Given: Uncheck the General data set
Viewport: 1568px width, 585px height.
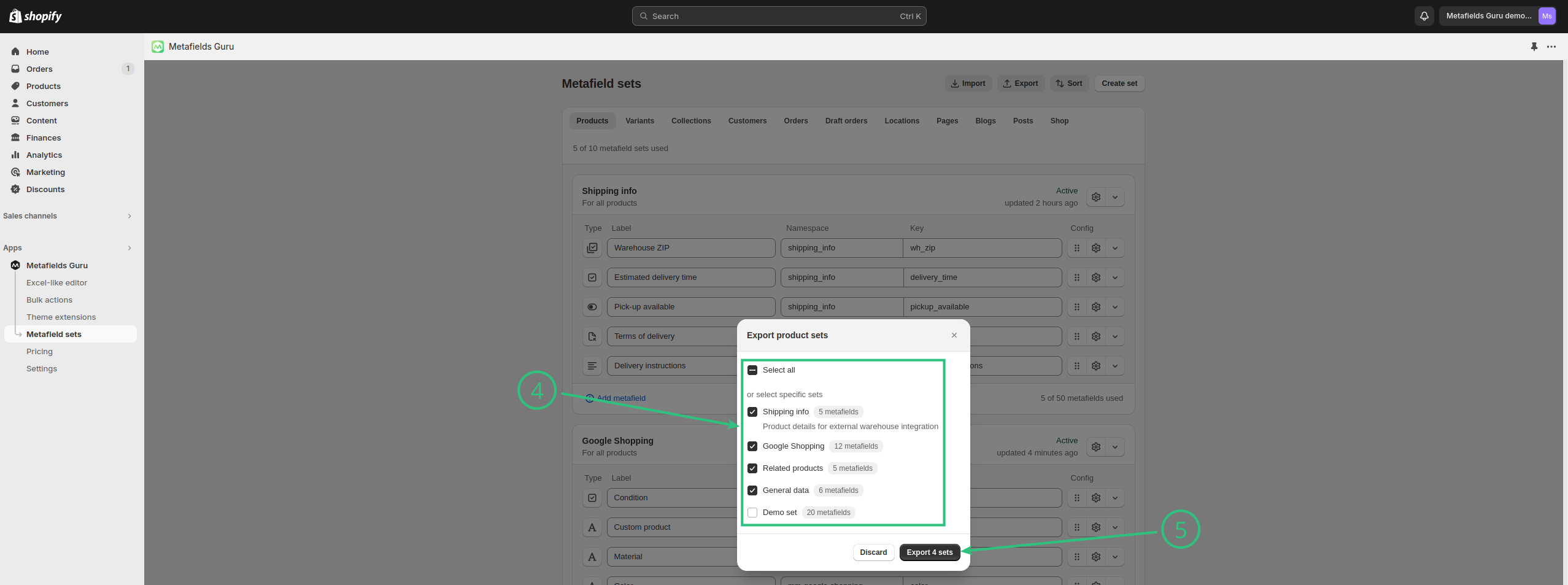Looking at the screenshot, I should pos(752,490).
